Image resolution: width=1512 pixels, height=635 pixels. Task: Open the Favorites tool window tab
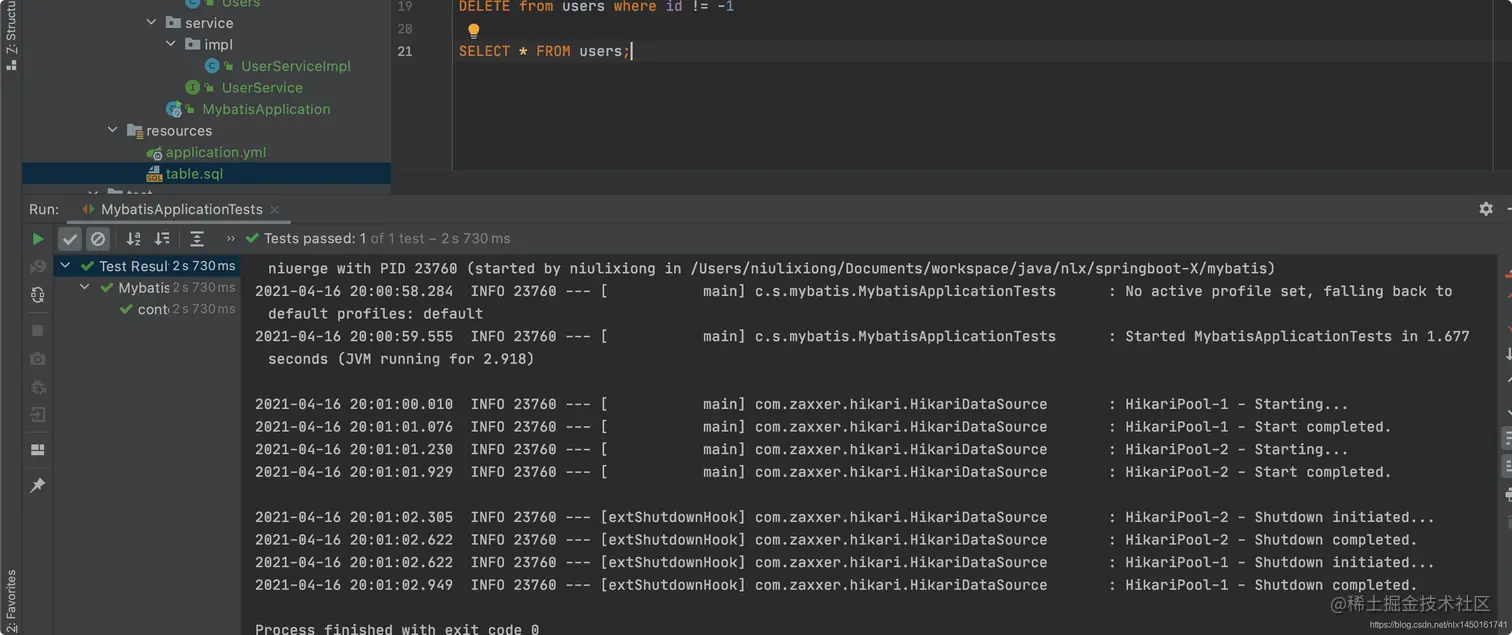11,600
